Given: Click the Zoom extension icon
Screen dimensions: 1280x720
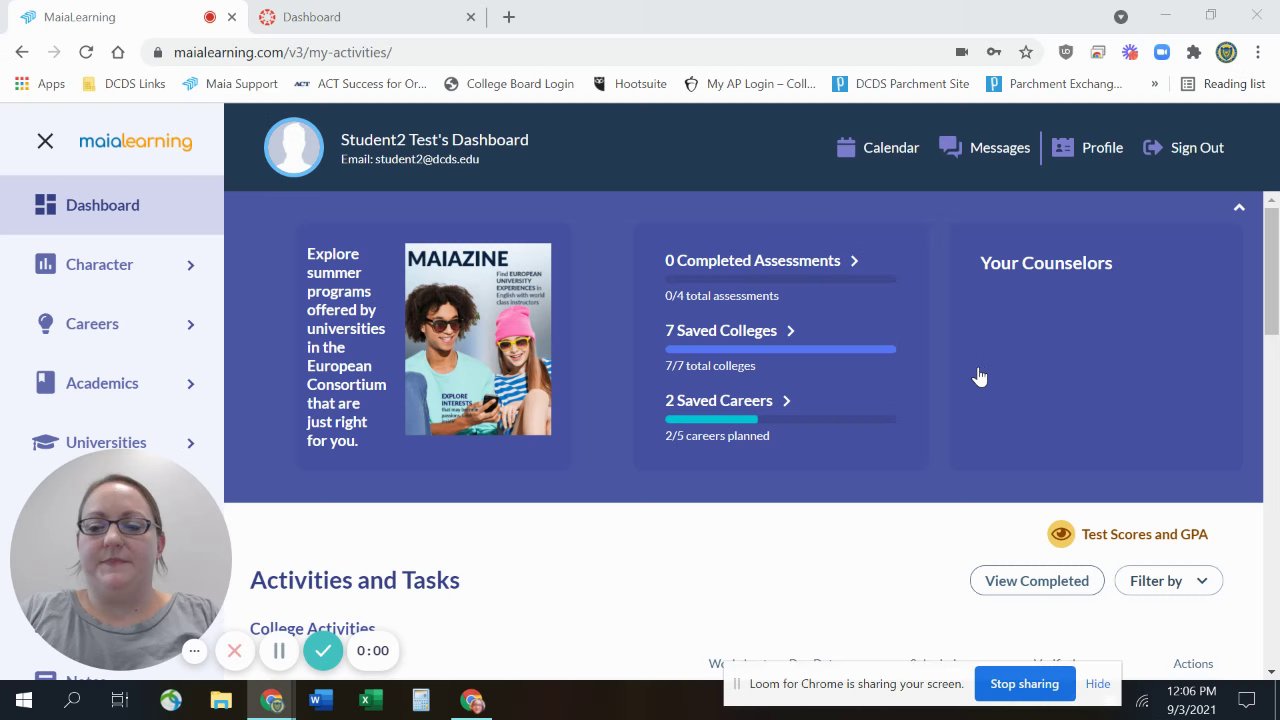Looking at the screenshot, I should tap(1162, 52).
